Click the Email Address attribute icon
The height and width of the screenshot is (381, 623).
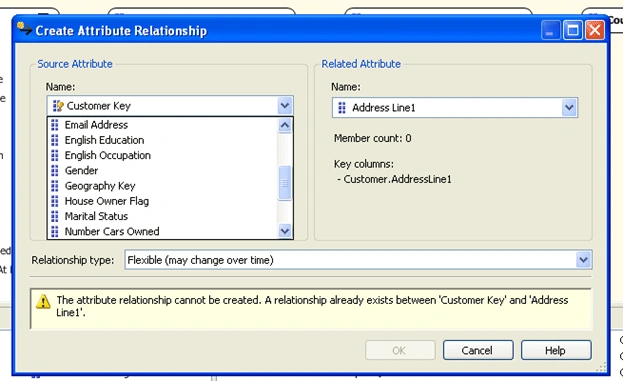(x=55, y=125)
